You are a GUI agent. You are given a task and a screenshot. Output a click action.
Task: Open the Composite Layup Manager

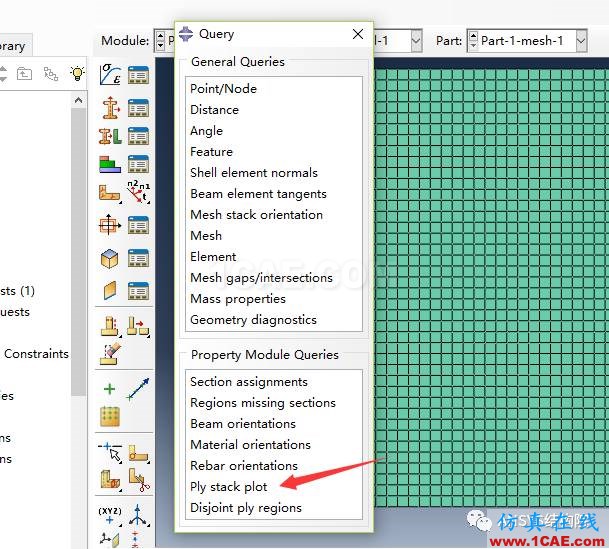138,164
